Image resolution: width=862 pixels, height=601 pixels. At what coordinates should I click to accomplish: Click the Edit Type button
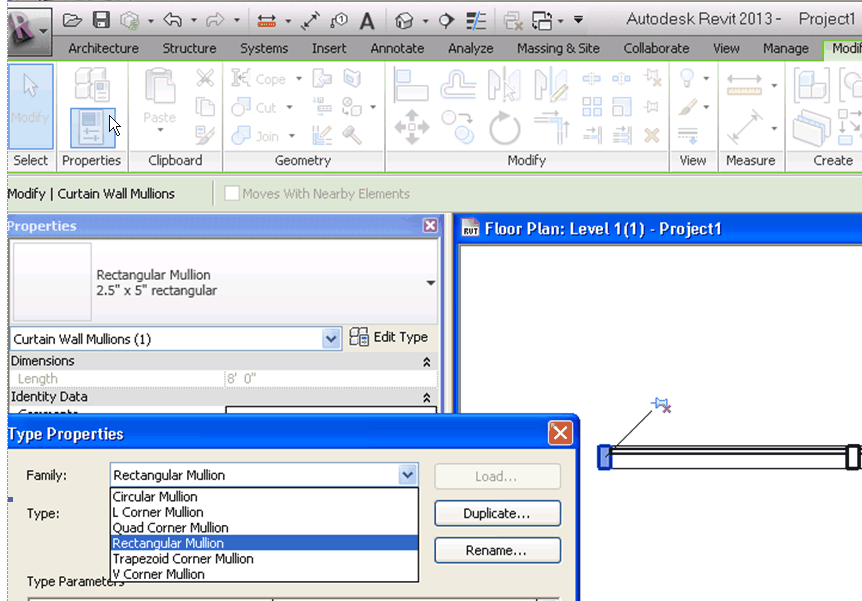389,337
